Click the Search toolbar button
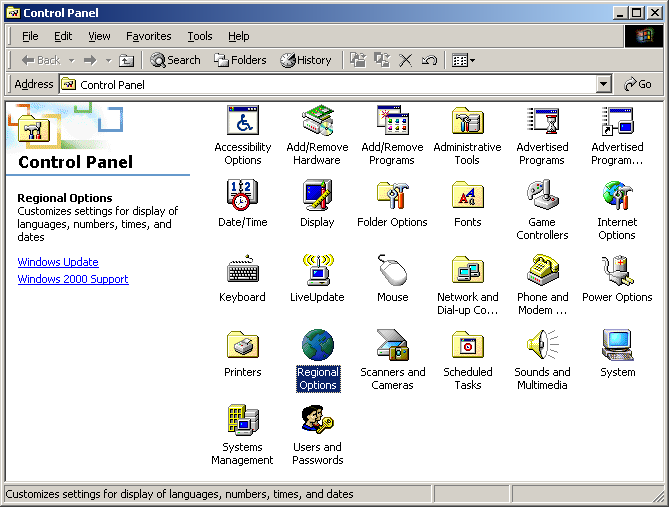Screen dimensions: 669x507 175,60
